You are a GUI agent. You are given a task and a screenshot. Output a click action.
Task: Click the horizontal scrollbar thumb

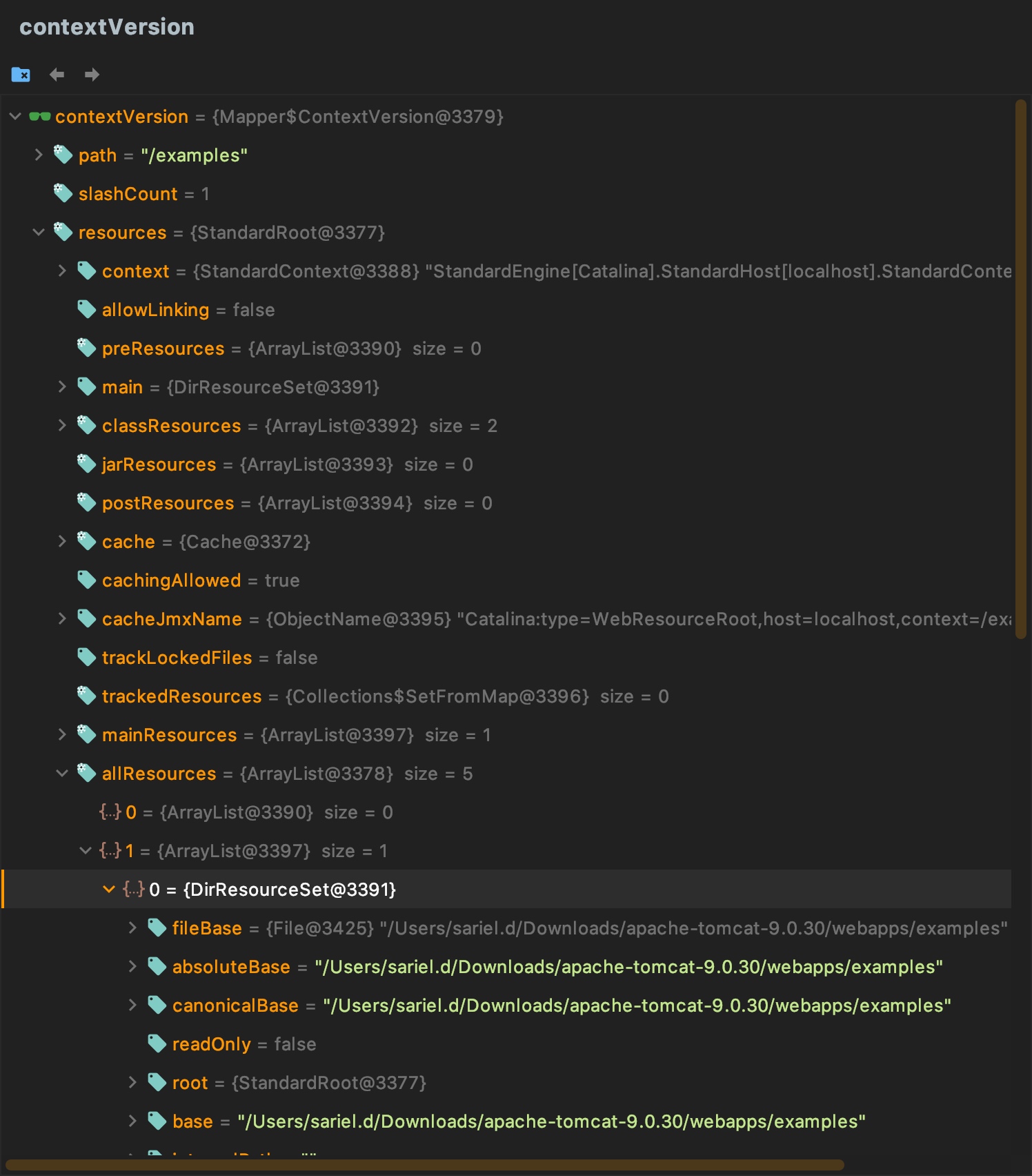coord(425,1165)
